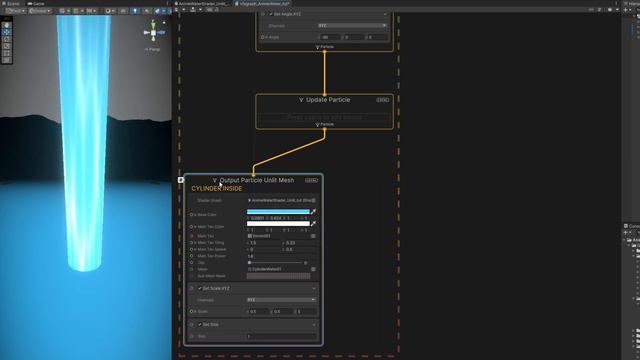Click Output Particle Unlit Mesh title
This screenshot has height=360, width=640.
[257, 180]
